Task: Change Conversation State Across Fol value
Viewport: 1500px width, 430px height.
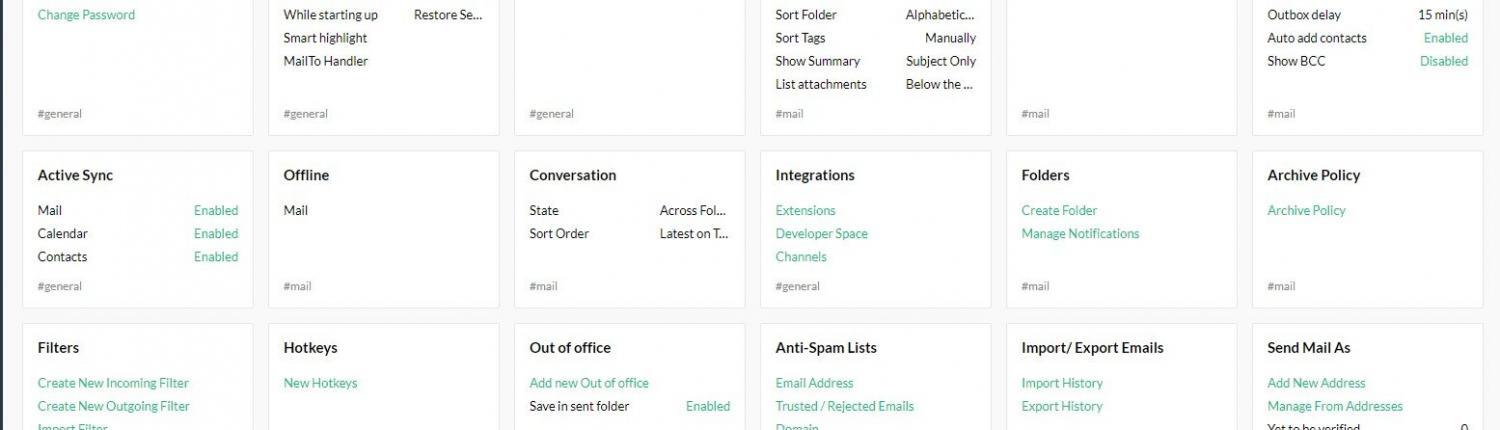Action: coord(693,211)
